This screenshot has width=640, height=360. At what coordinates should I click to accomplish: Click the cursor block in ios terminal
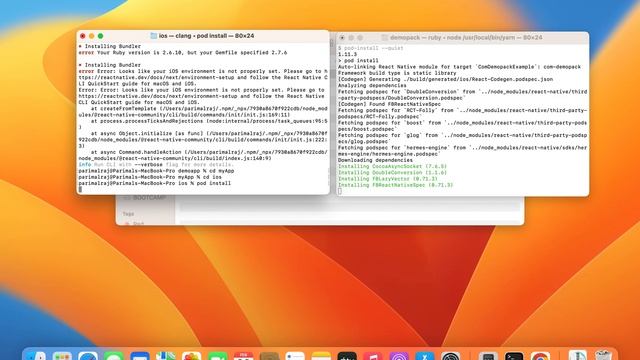(x=80, y=189)
